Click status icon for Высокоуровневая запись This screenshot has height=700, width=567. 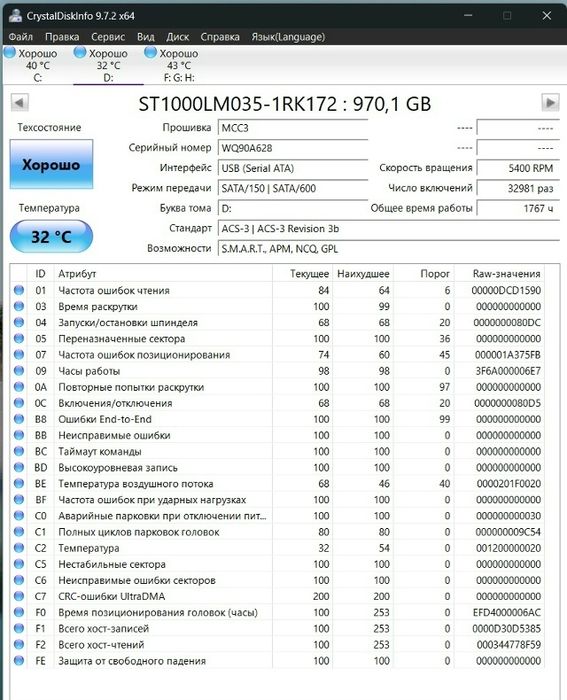pyautogui.click(x=19, y=467)
